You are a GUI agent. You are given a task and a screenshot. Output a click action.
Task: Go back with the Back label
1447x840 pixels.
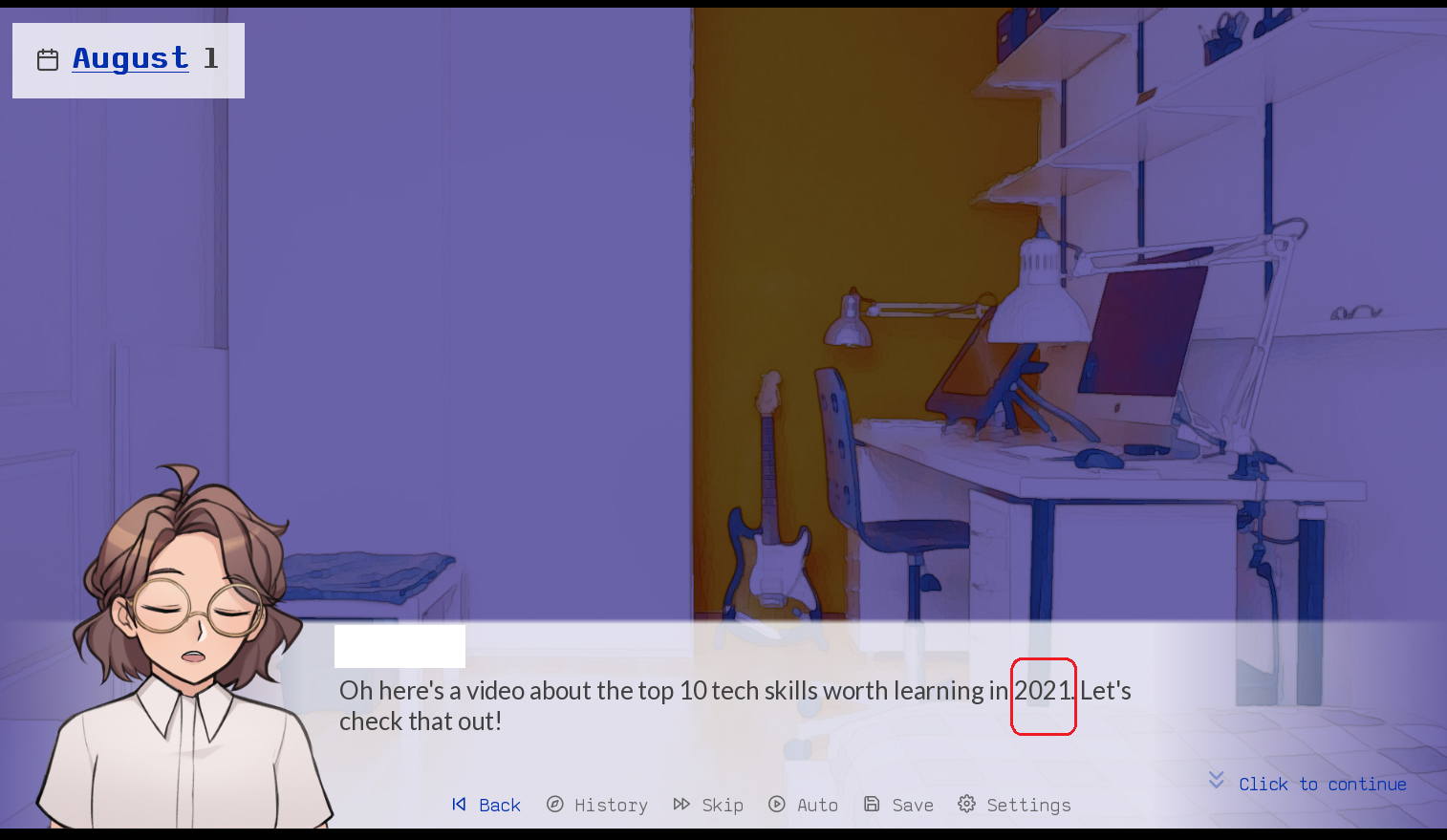500,805
